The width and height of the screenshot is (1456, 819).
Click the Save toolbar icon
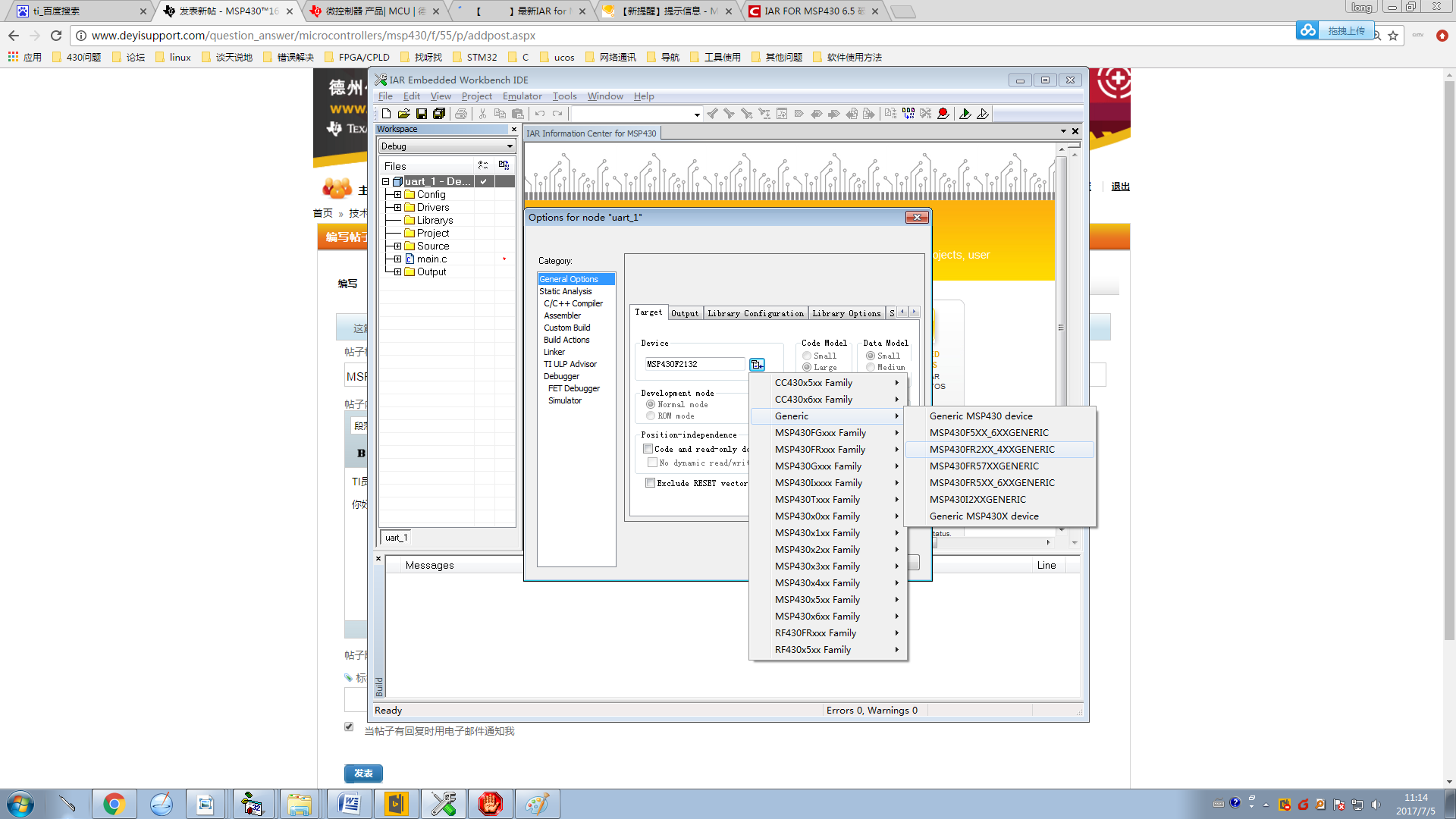tap(422, 114)
